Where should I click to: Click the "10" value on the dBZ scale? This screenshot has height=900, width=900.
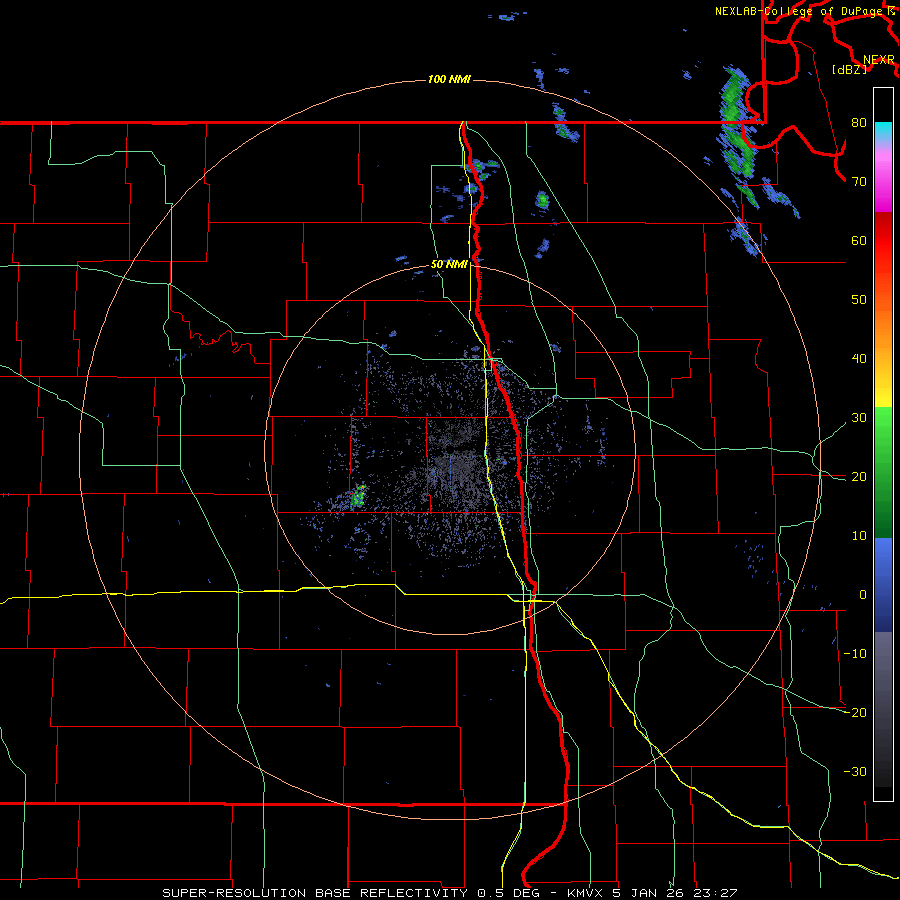(x=859, y=536)
